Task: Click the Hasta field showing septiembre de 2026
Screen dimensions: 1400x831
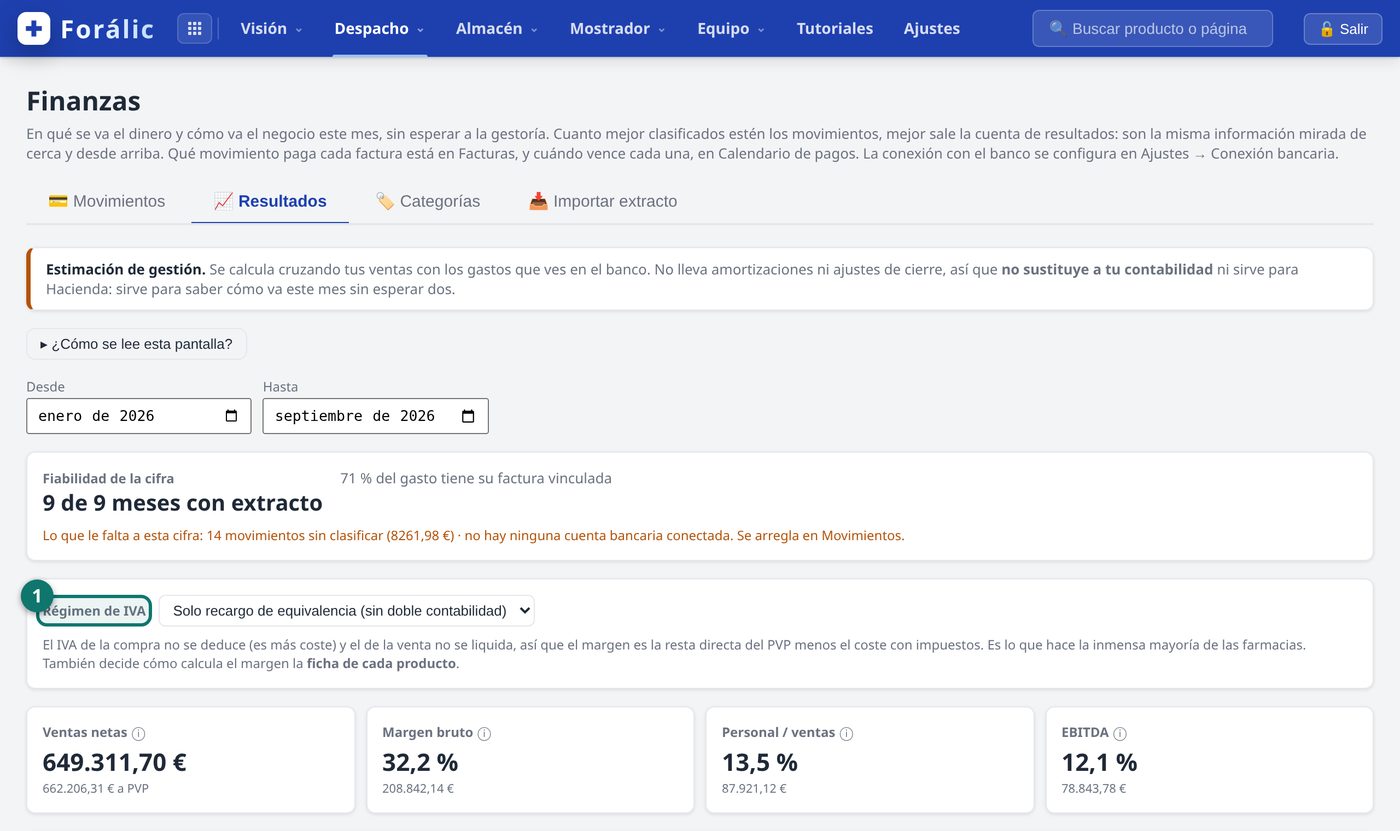Action: click(x=375, y=416)
